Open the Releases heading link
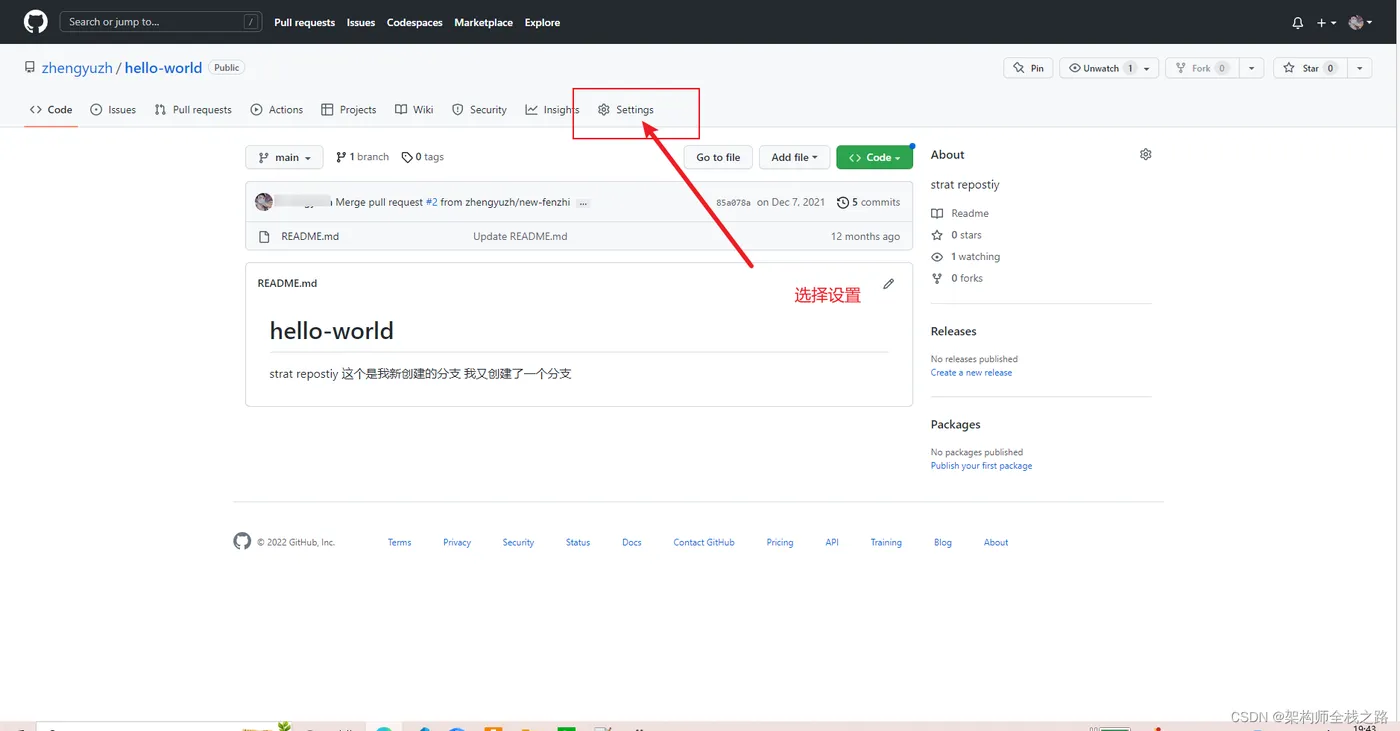The height and width of the screenshot is (731, 1400). coord(953,331)
